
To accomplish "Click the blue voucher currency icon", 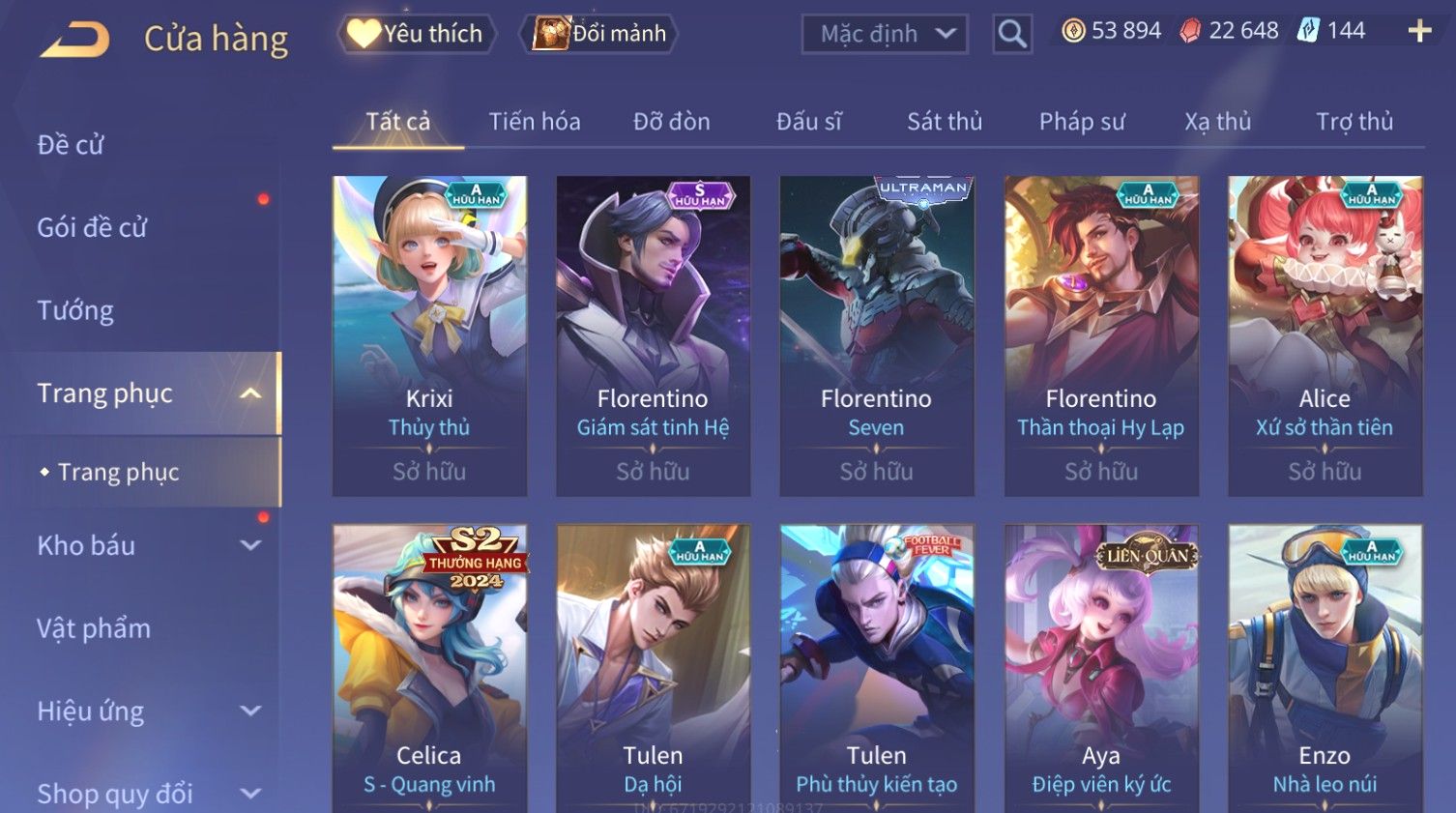I will 1307,31.
